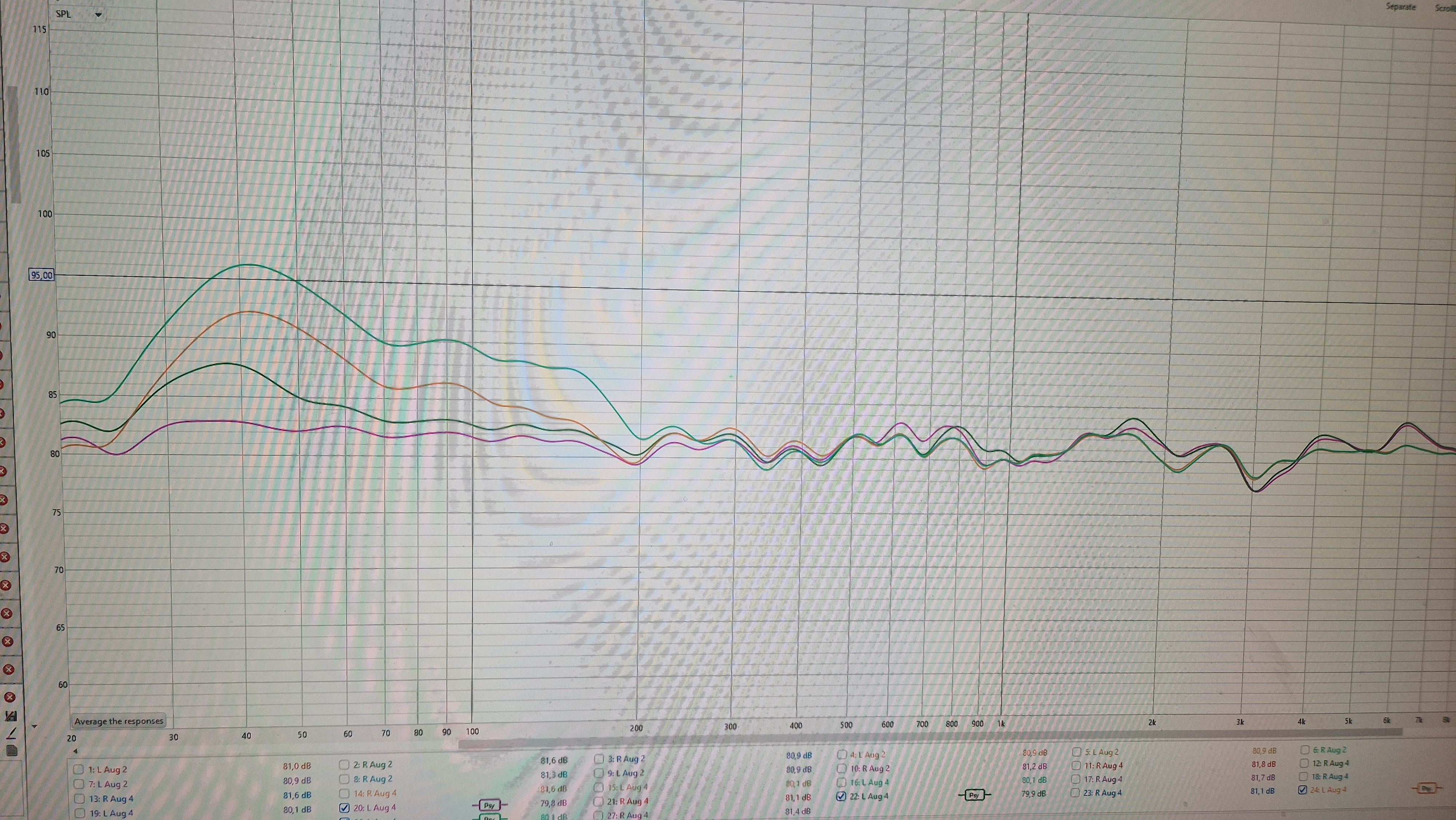The image size is (1456, 820).
Task: Click the 81,0 dB value for 1: L Aug 2
Action: [297, 766]
